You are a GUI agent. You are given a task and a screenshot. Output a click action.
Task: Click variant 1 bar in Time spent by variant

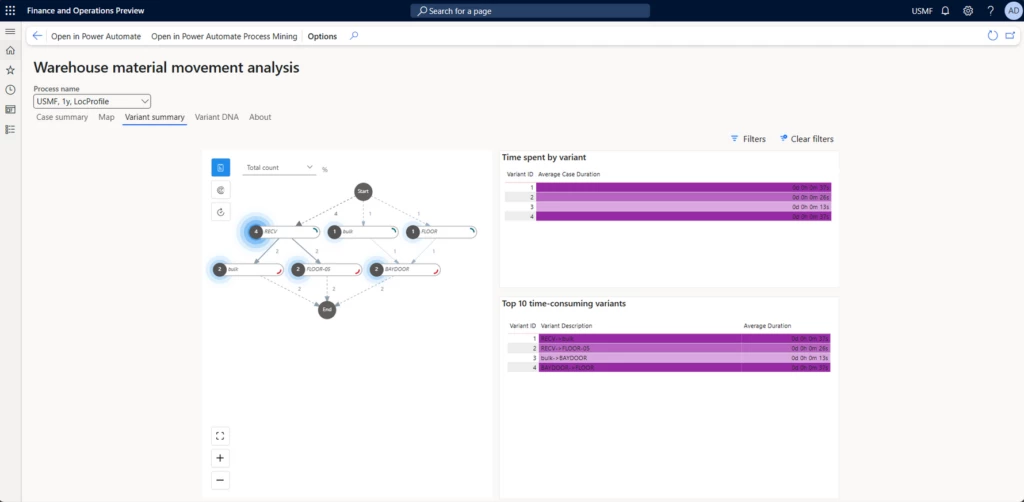point(684,187)
